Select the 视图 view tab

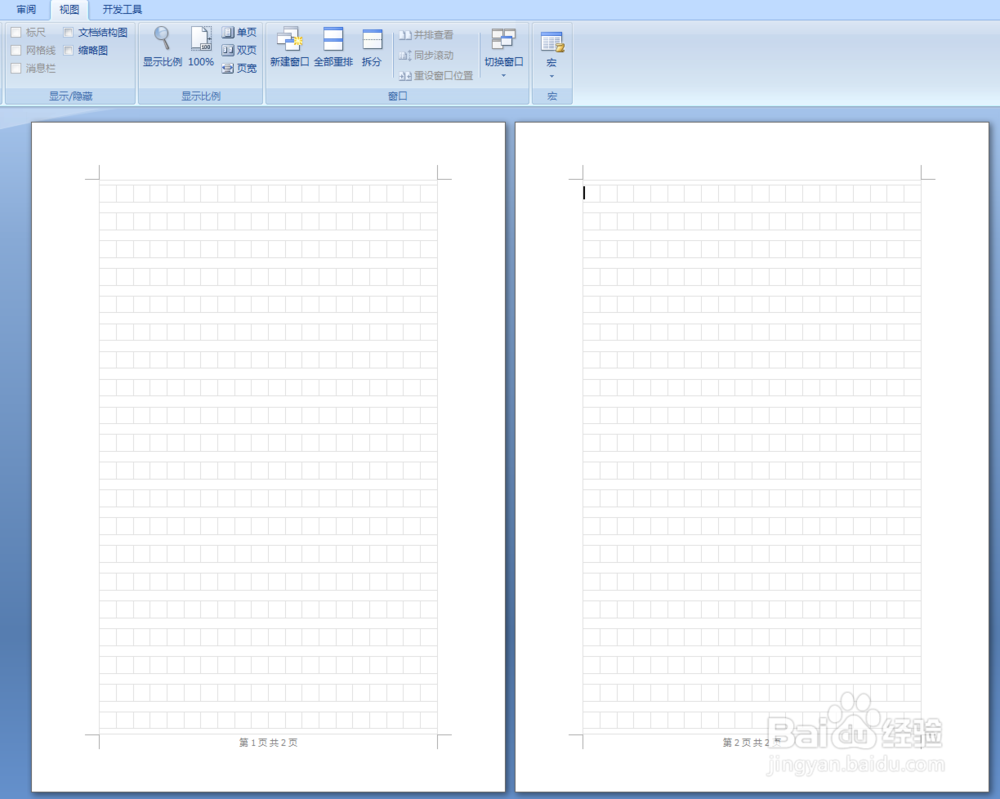click(70, 10)
